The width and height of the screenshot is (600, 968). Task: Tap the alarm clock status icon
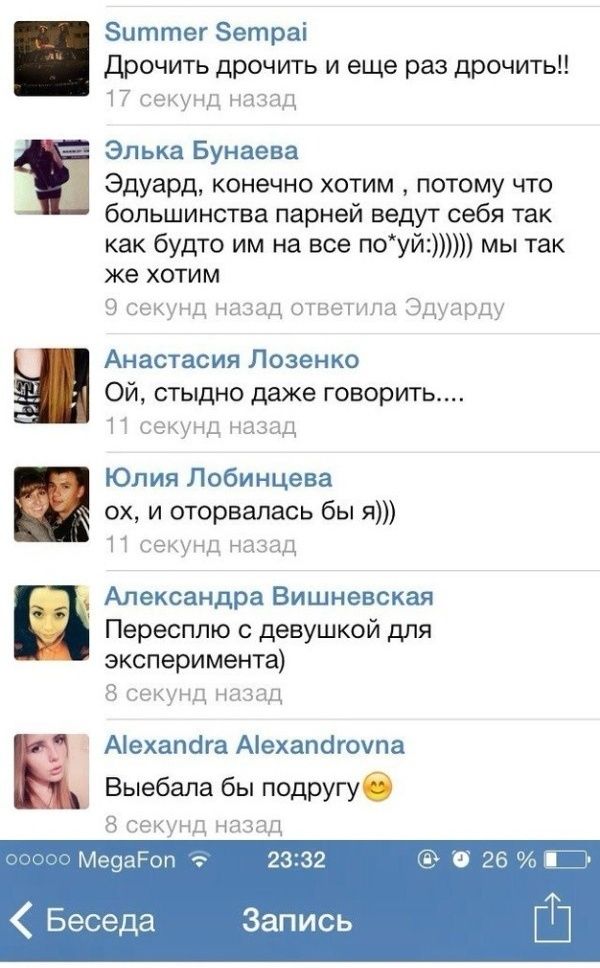click(460, 859)
